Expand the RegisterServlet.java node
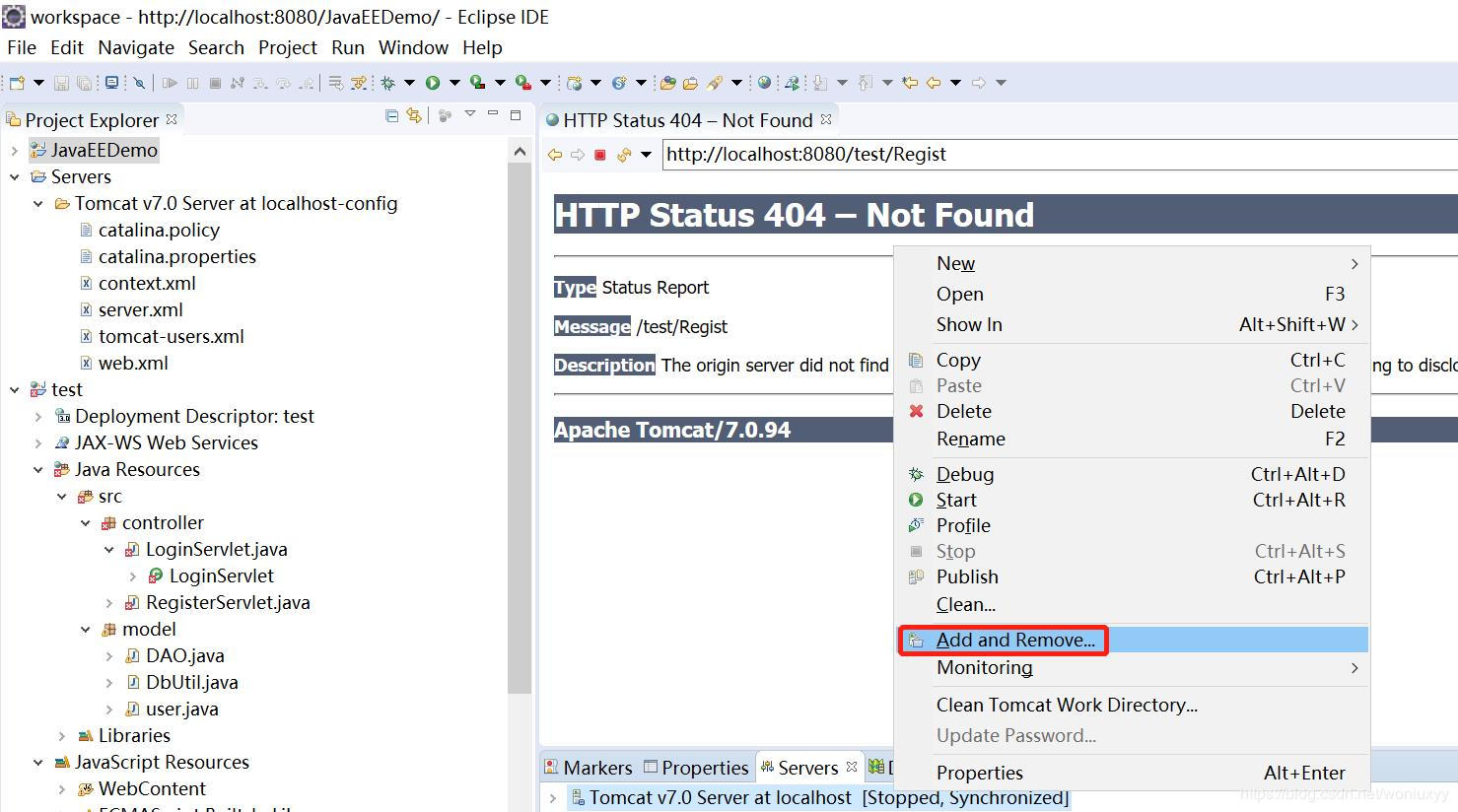Screen dimensions: 1458x812 point(109,603)
